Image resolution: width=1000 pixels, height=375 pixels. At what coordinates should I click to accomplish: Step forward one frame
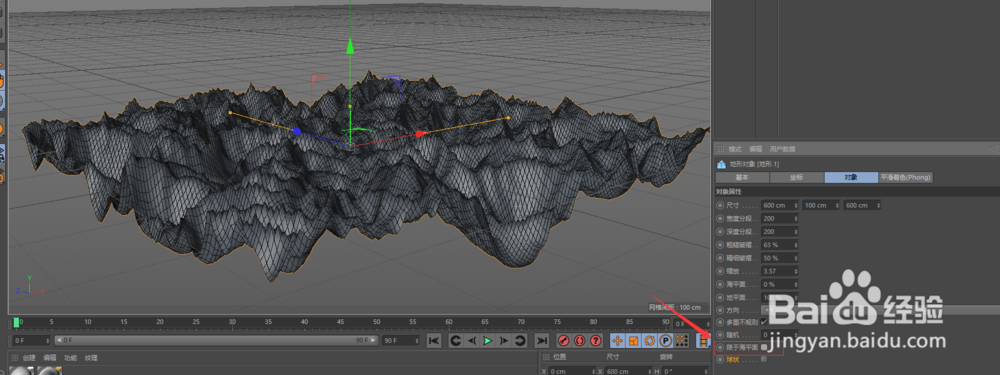click(x=504, y=341)
